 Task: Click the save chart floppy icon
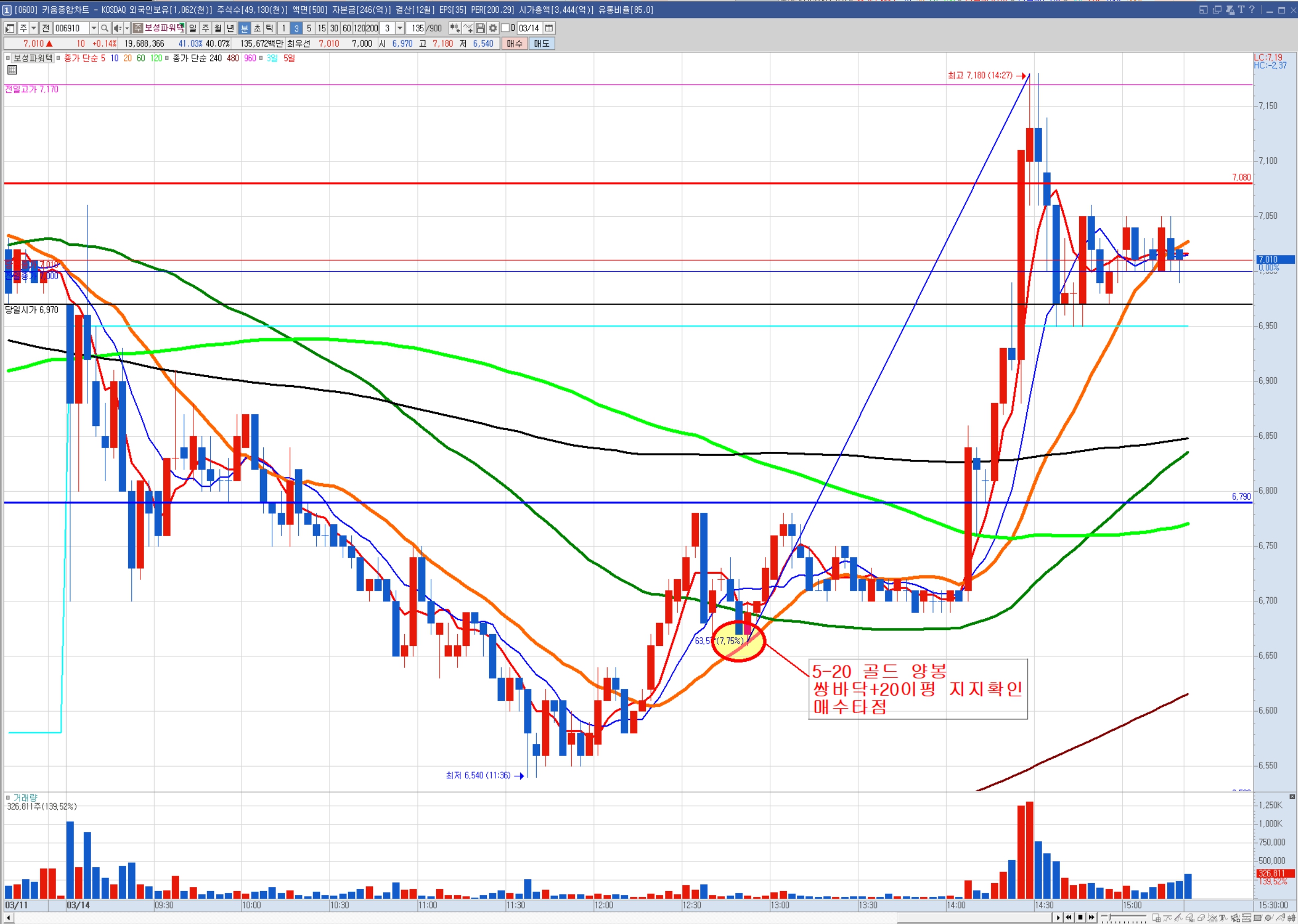click(480, 28)
